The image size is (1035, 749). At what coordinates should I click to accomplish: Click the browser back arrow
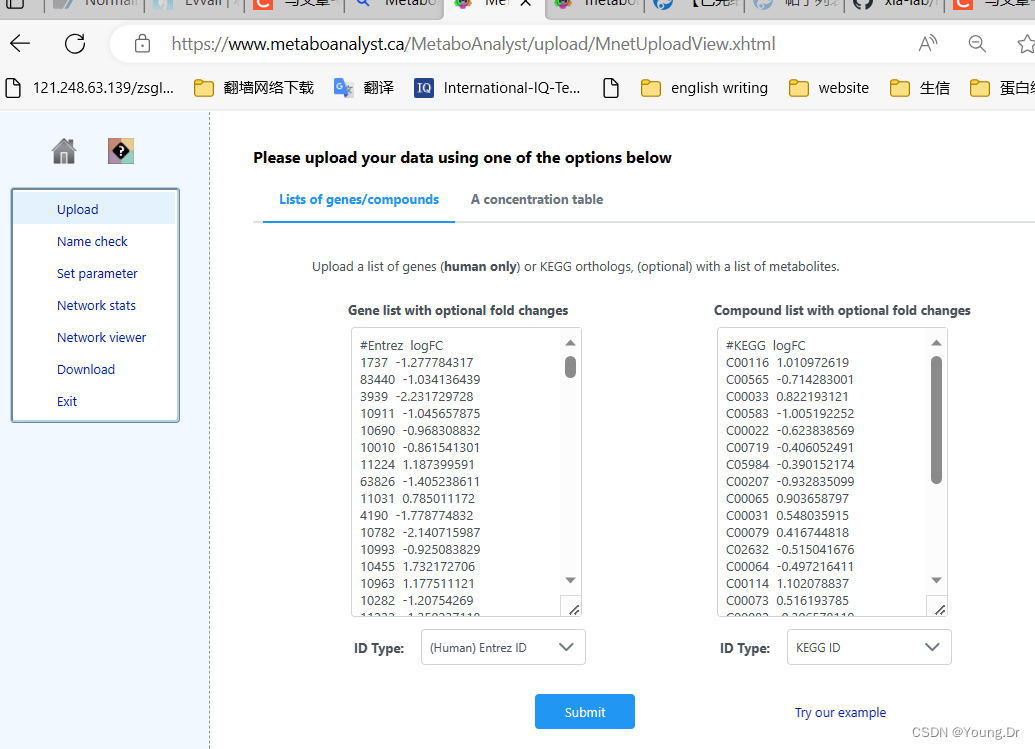20,43
